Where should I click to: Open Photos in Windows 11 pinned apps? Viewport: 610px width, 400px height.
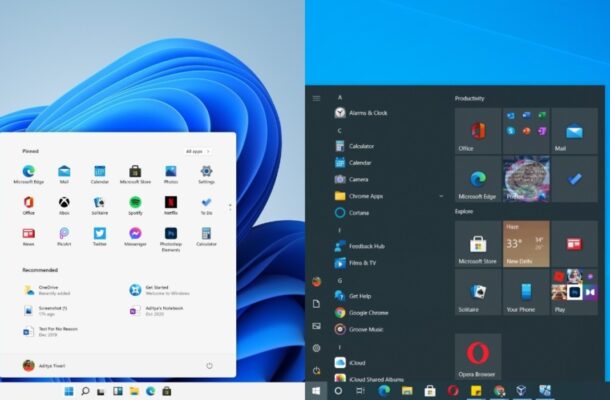coord(171,174)
